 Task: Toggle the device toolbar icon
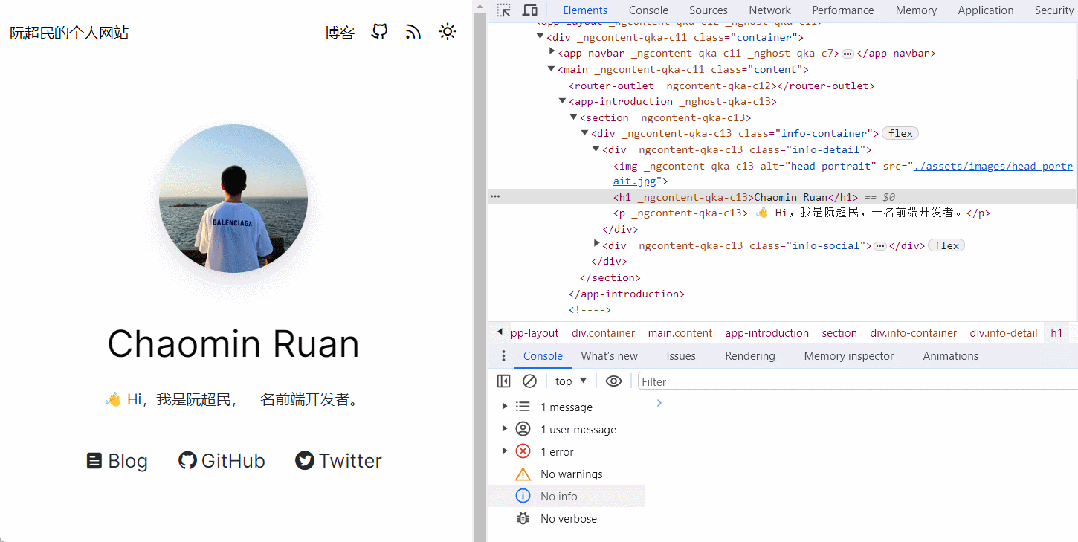pyautogui.click(x=530, y=10)
